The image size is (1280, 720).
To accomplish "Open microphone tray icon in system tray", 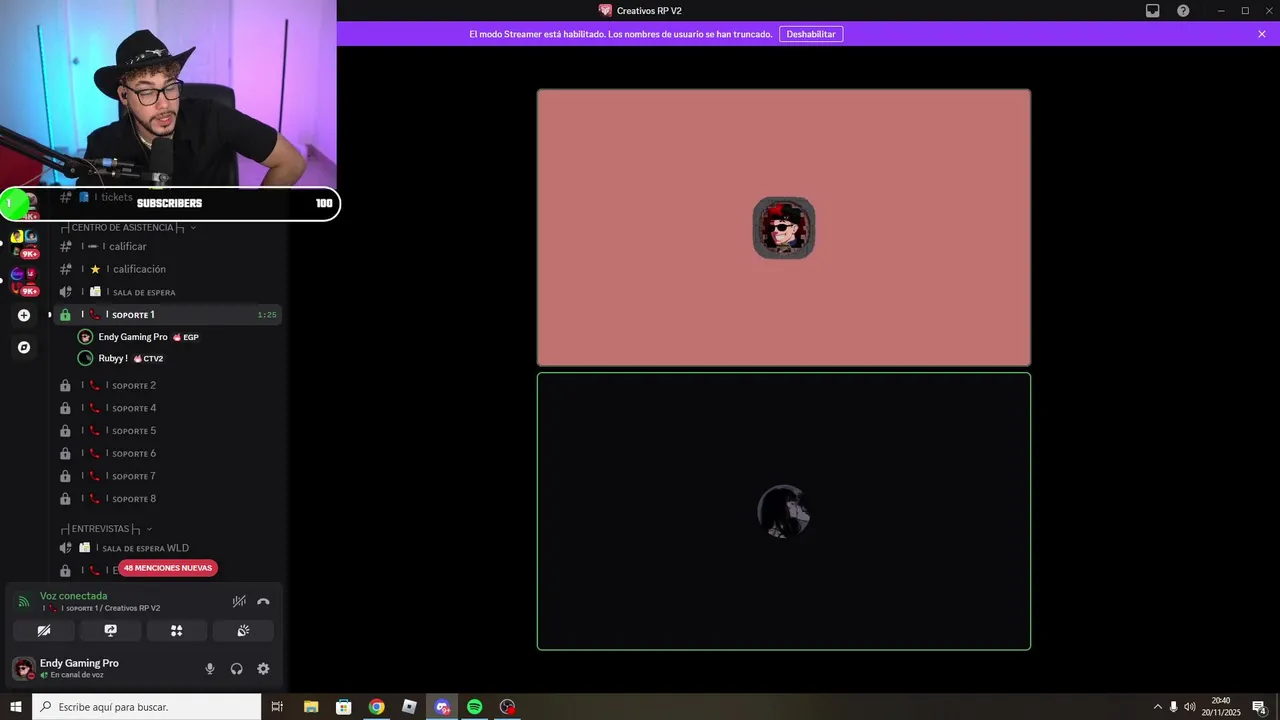I will pyautogui.click(x=1174, y=707).
